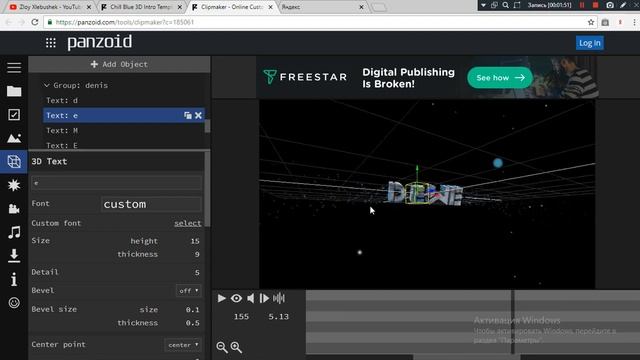Pause the screen recording
Image resolution: width=640 pixels, height=360 pixels.
click(582, 5)
